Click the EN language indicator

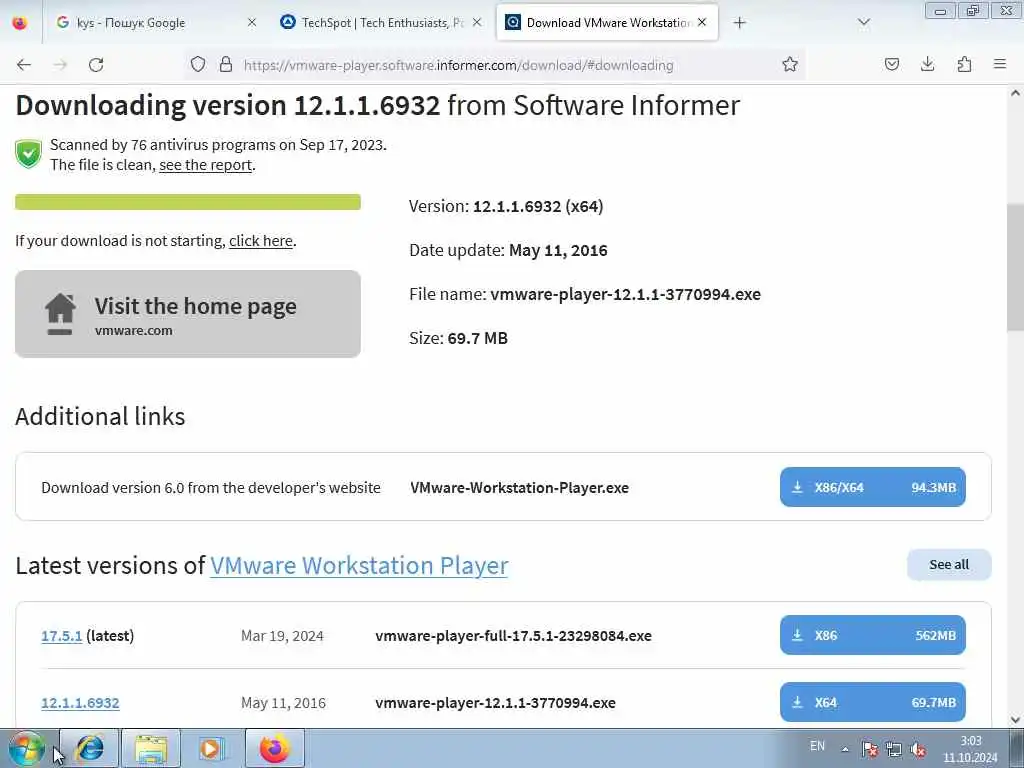(817, 746)
